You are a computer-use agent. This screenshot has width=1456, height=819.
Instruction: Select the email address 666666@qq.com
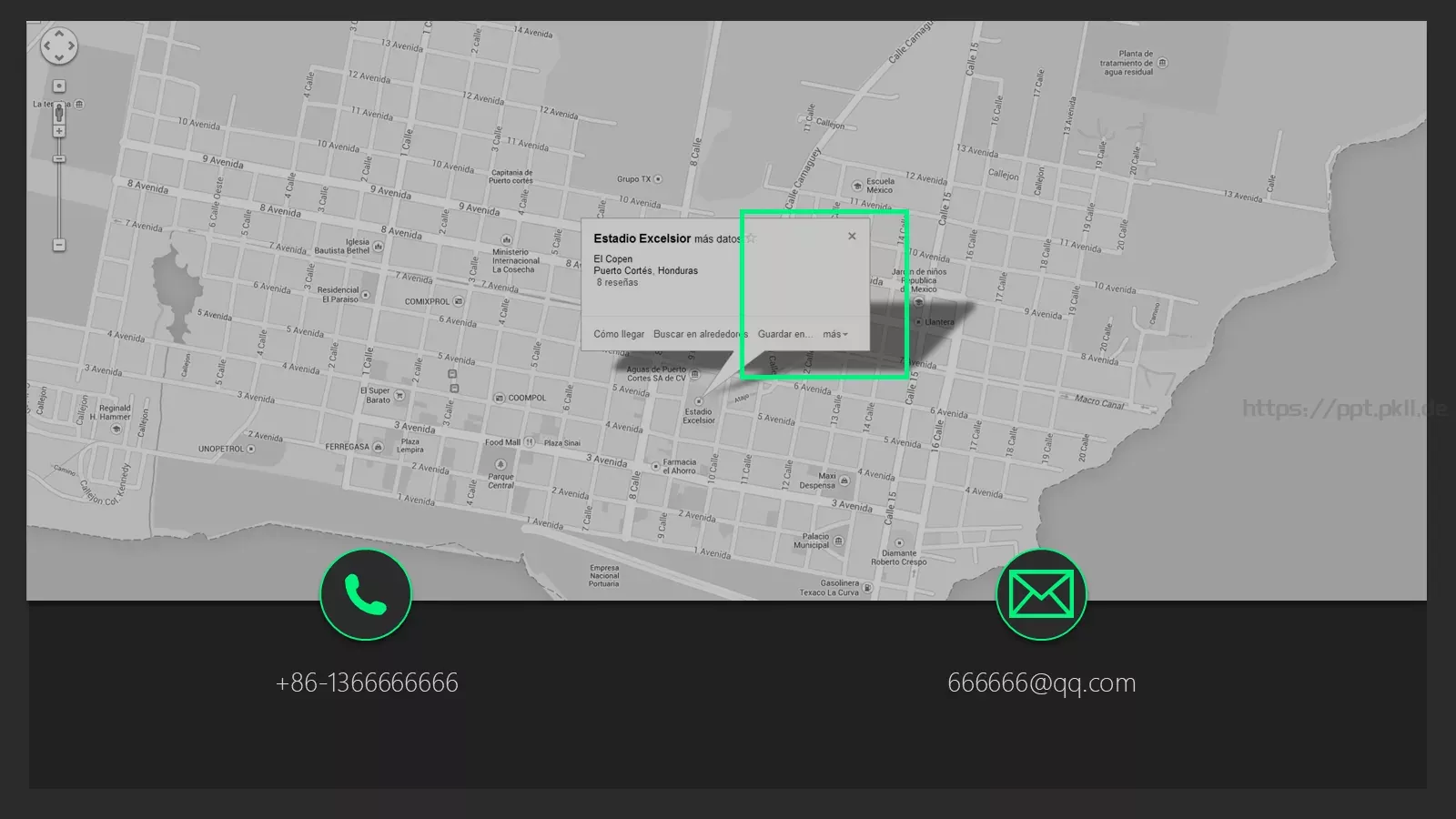click(x=1042, y=682)
